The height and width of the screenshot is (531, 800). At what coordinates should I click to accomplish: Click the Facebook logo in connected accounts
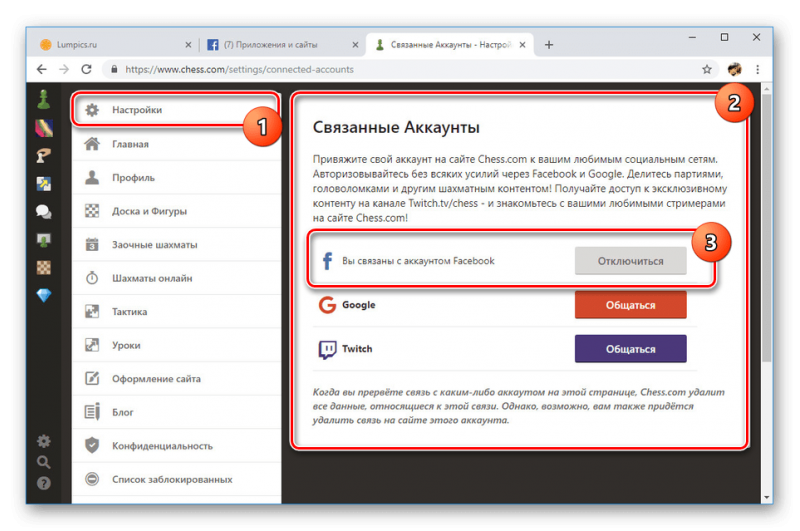point(328,261)
